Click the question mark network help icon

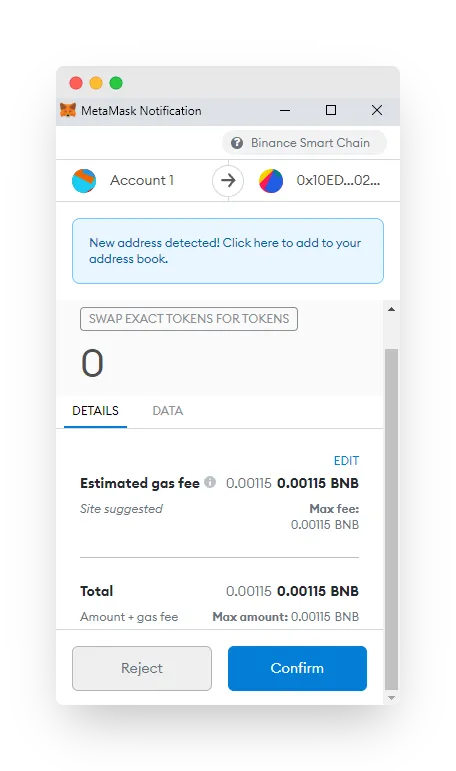[237, 143]
